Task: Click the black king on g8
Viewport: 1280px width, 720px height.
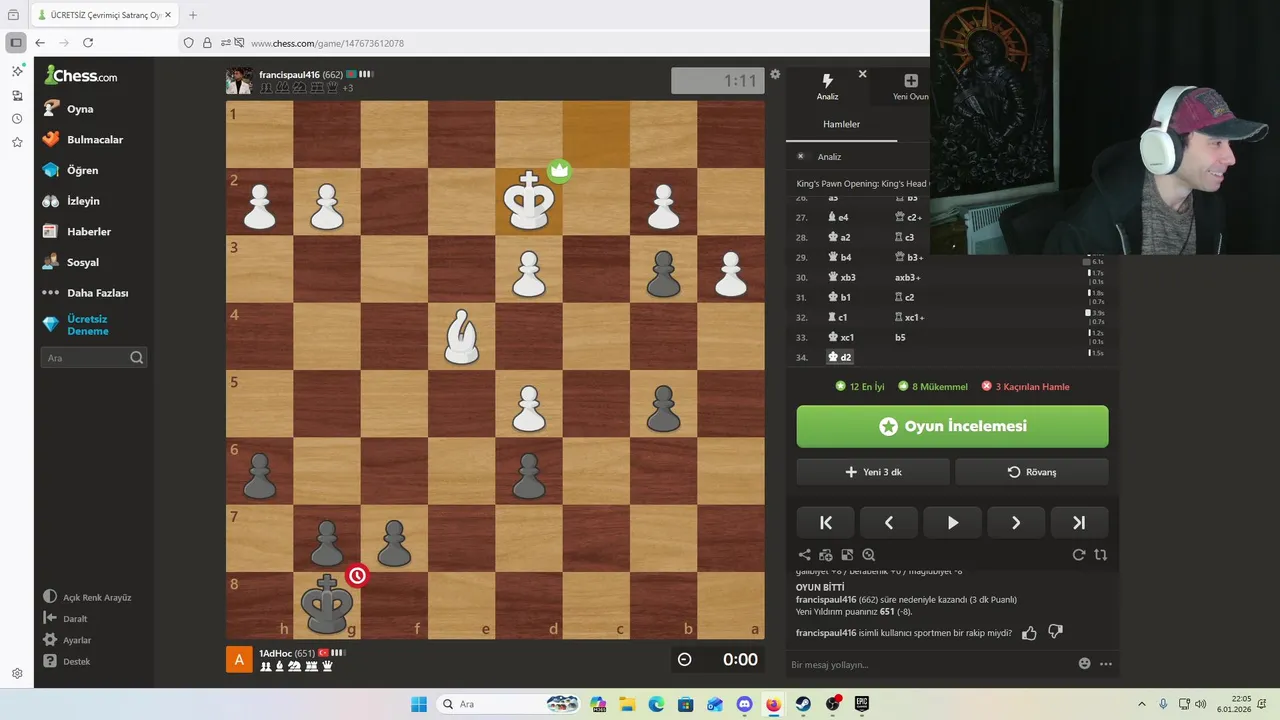Action: [327, 605]
